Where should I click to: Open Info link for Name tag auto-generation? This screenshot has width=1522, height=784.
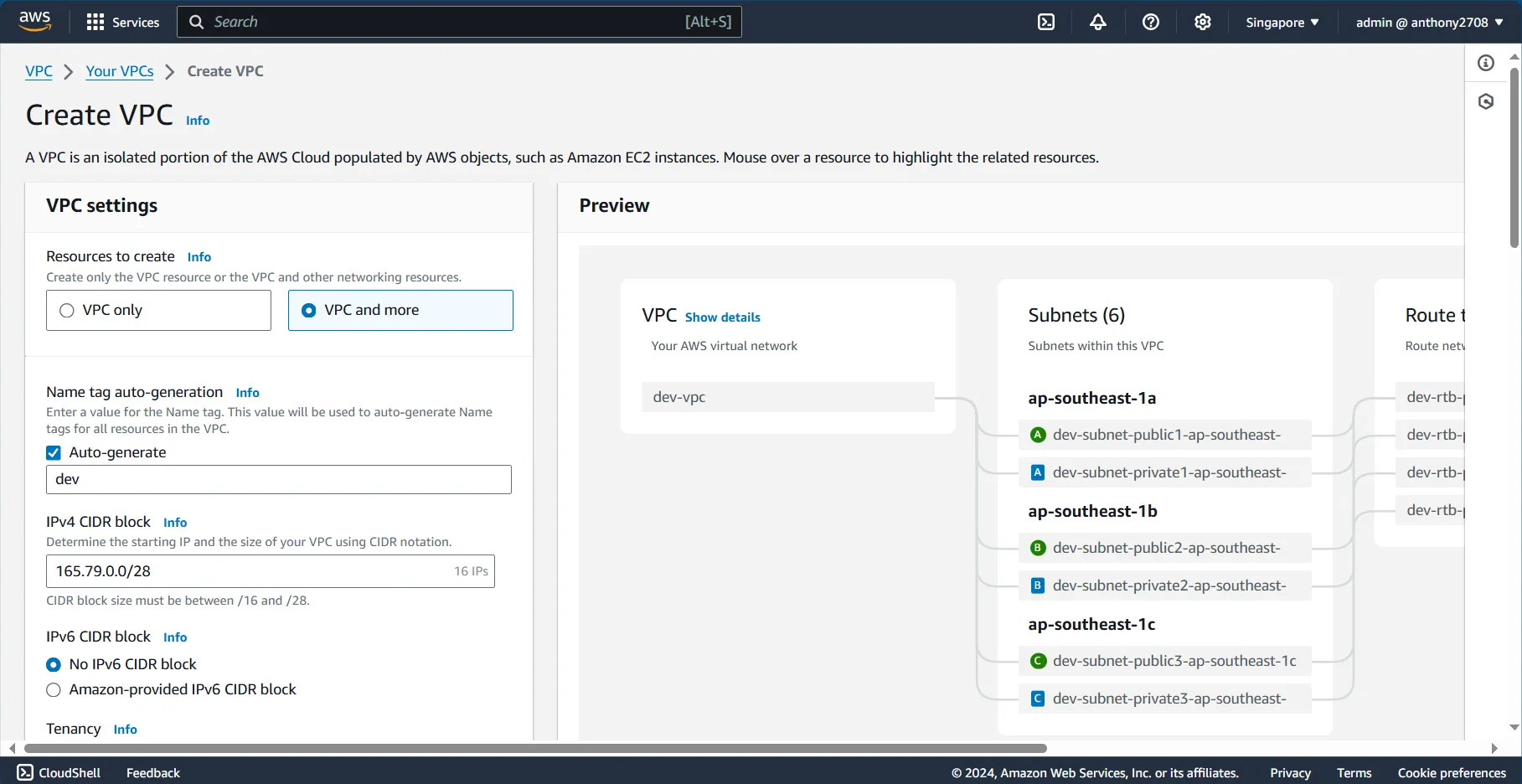[x=248, y=393]
